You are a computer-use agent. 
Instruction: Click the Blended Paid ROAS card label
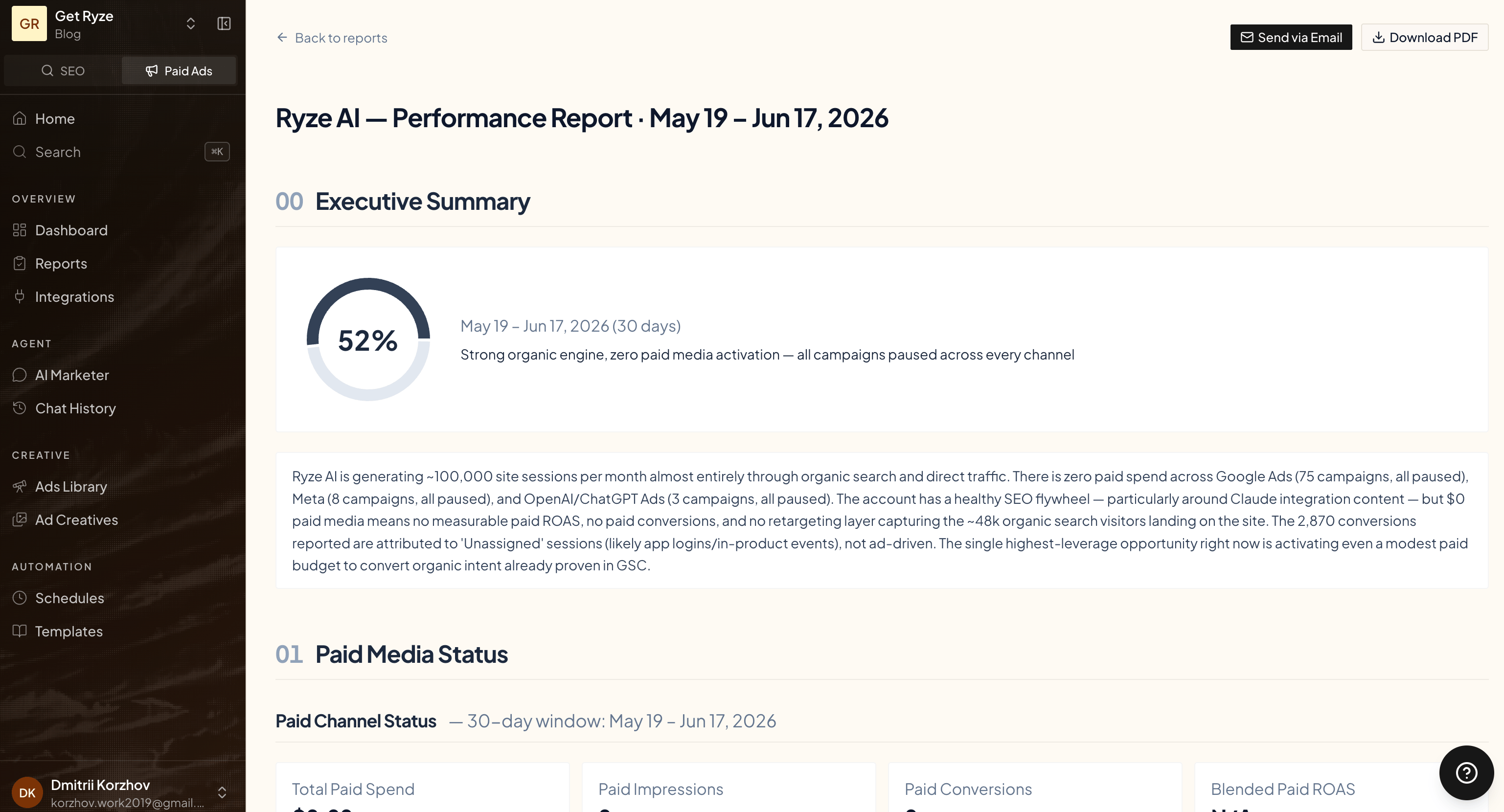[x=1283, y=789]
